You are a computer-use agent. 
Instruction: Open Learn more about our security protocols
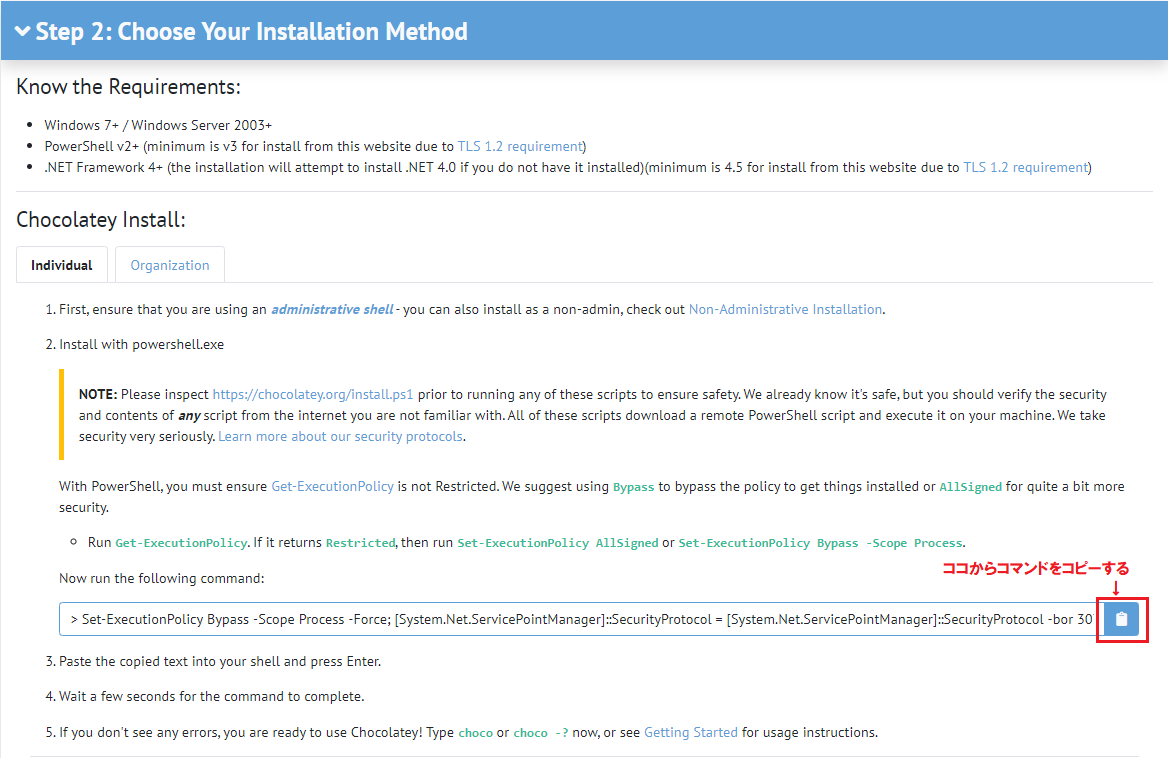(340, 436)
